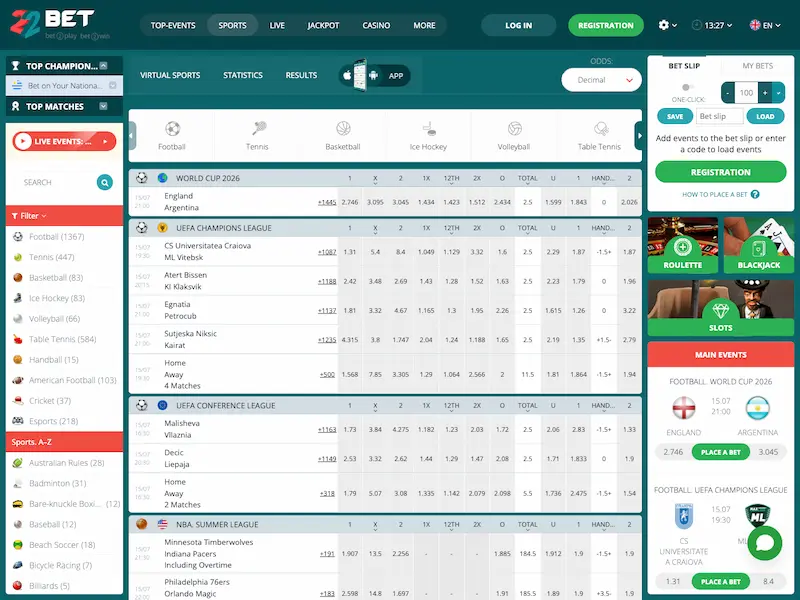The height and width of the screenshot is (600, 800).
Task: Open the 13:27 time zone dropdown
Action: tap(712, 25)
